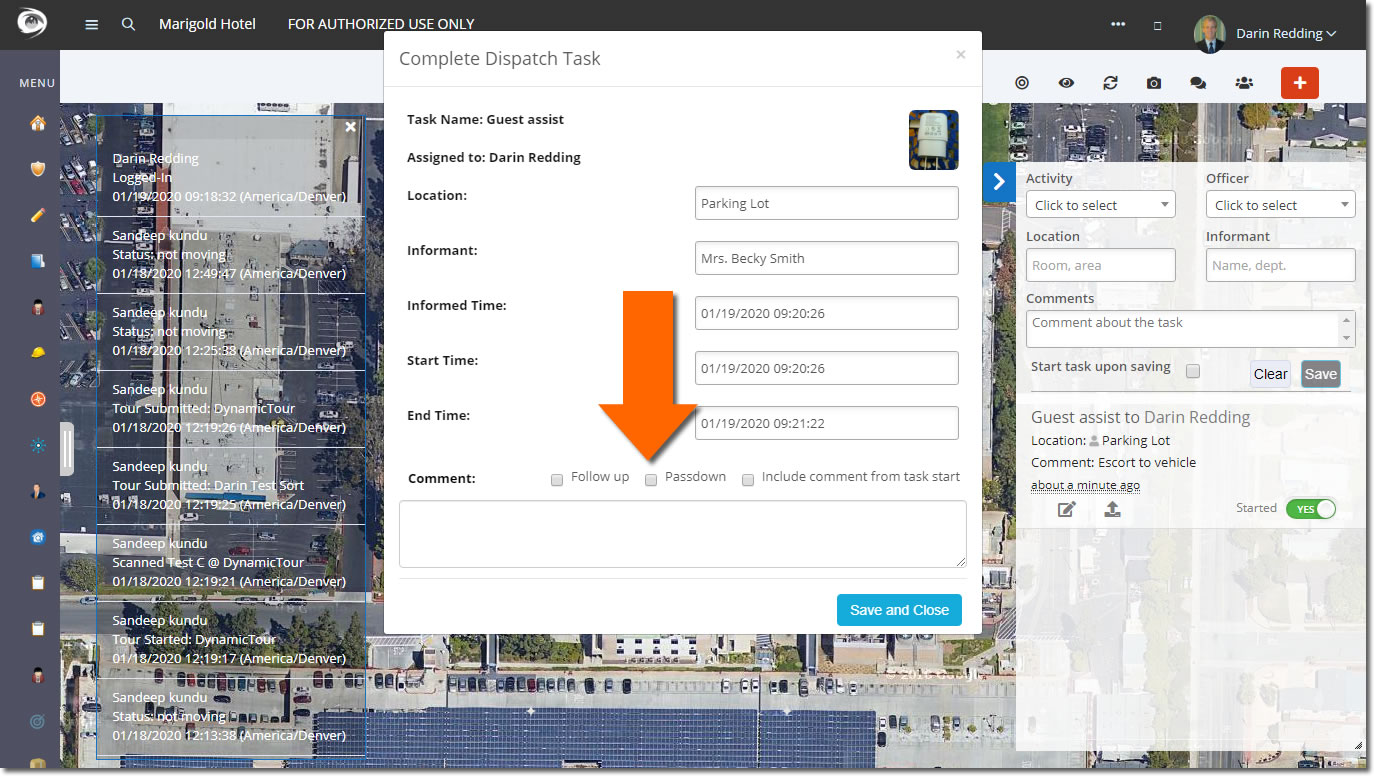This screenshot has width=1374, height=776.
Task: Click the hamburger menu icon in header
Action: (92, 24)
